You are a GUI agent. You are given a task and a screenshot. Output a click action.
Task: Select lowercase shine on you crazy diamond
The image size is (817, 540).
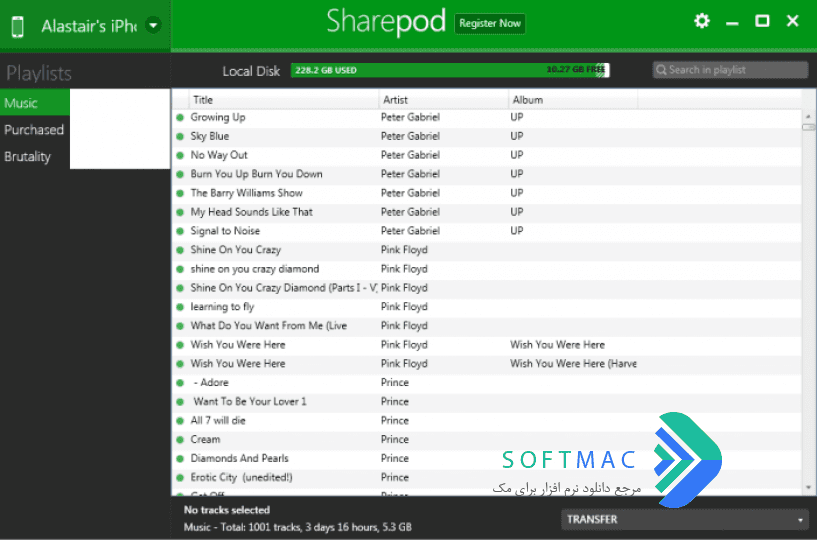click(255, 269)
